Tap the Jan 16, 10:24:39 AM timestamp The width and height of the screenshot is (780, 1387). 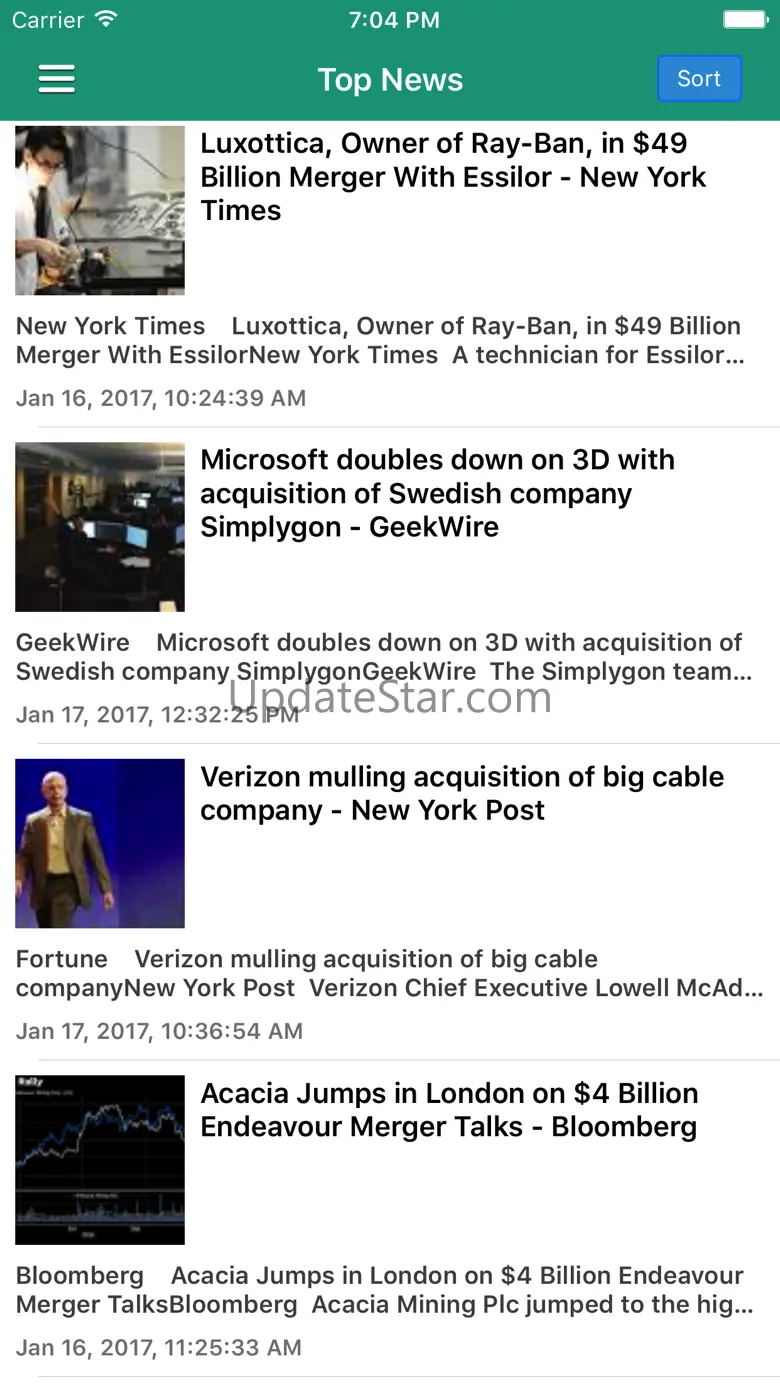tap(161, 398)
